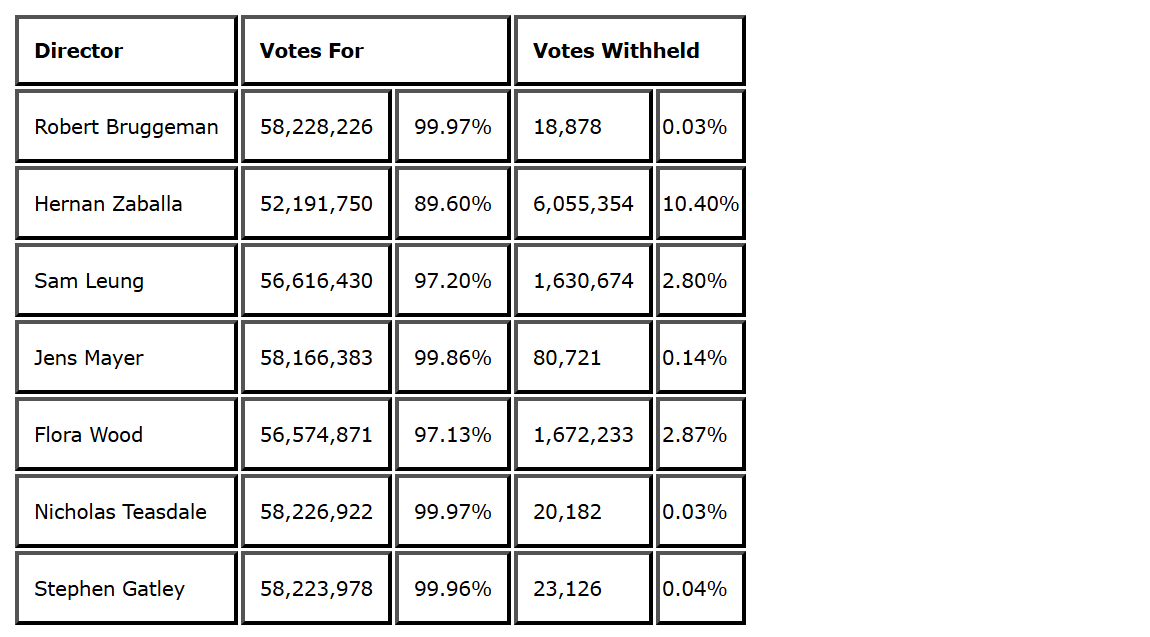Click the Votes For column header

click(375, 51)
